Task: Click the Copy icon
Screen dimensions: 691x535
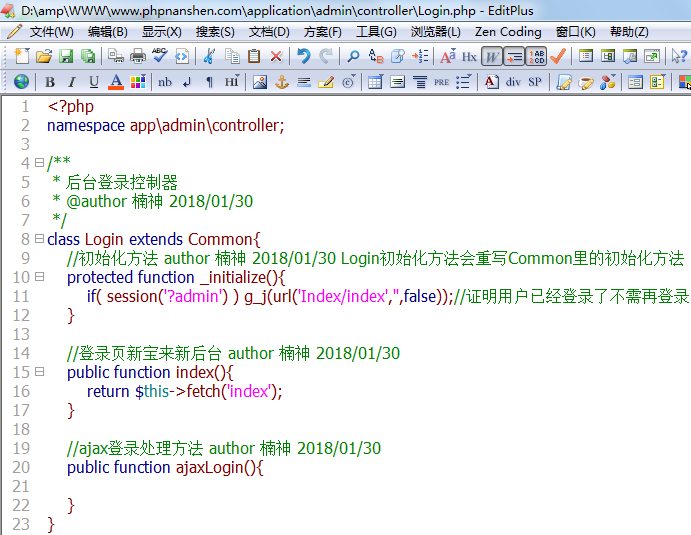Action: [232, 56]
